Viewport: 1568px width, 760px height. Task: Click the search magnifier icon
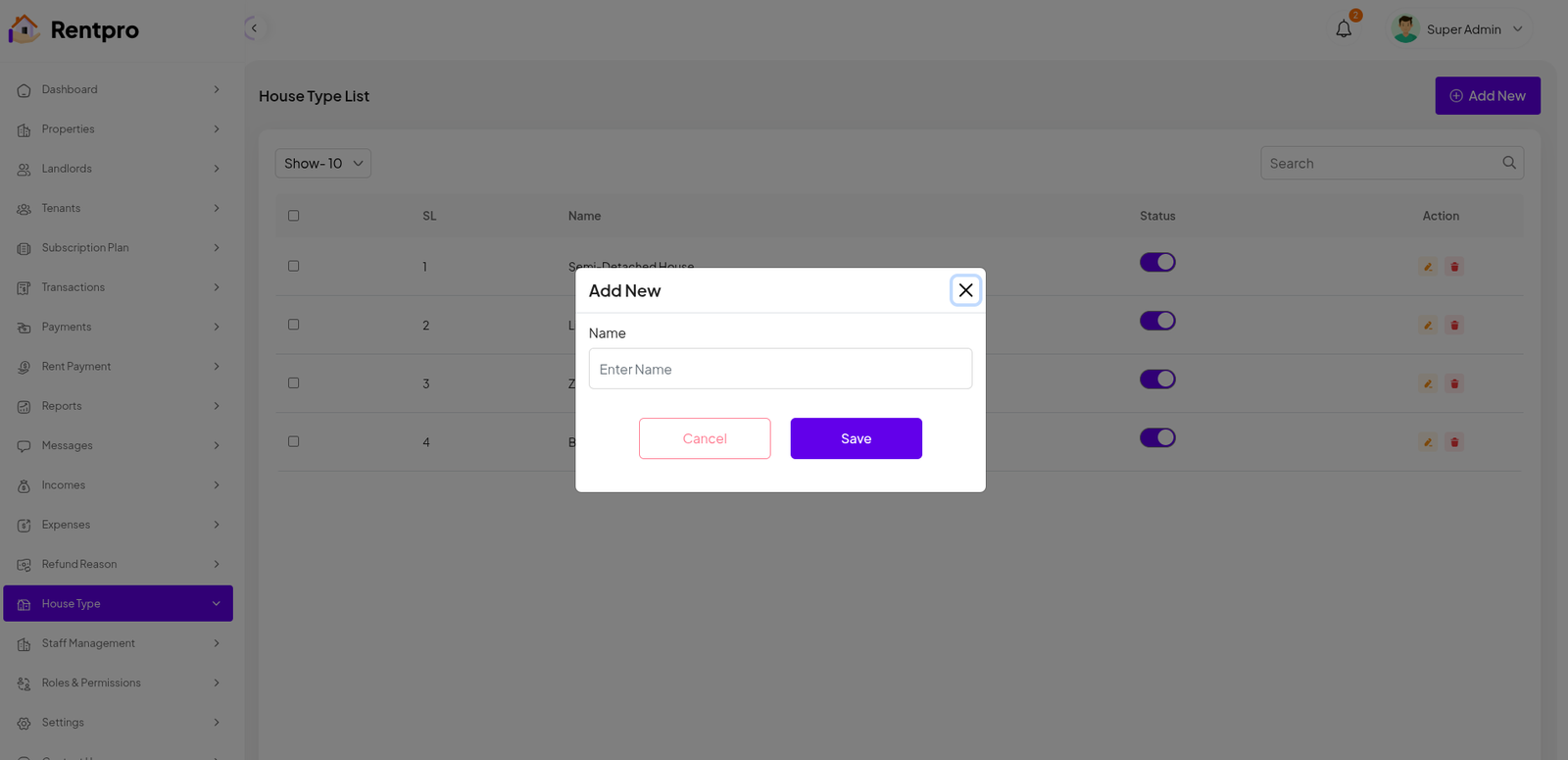(x=1509, y=163)
